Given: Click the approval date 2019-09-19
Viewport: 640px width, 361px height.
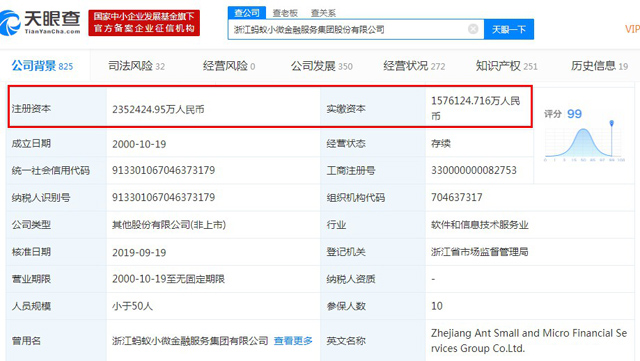Looking at the screenshot, I should pyautogui.click(x=139, y=252).
